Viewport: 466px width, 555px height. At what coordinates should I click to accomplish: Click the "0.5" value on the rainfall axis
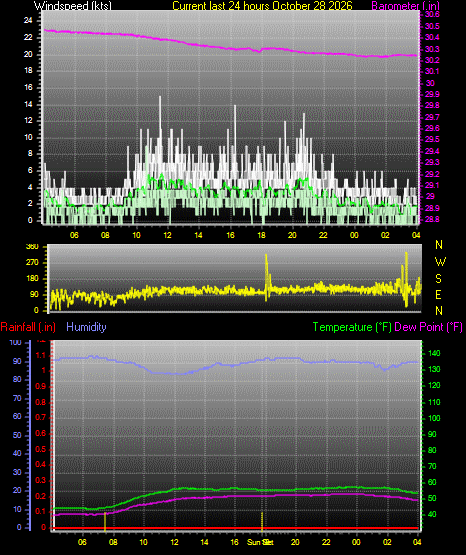pos(40,449)
